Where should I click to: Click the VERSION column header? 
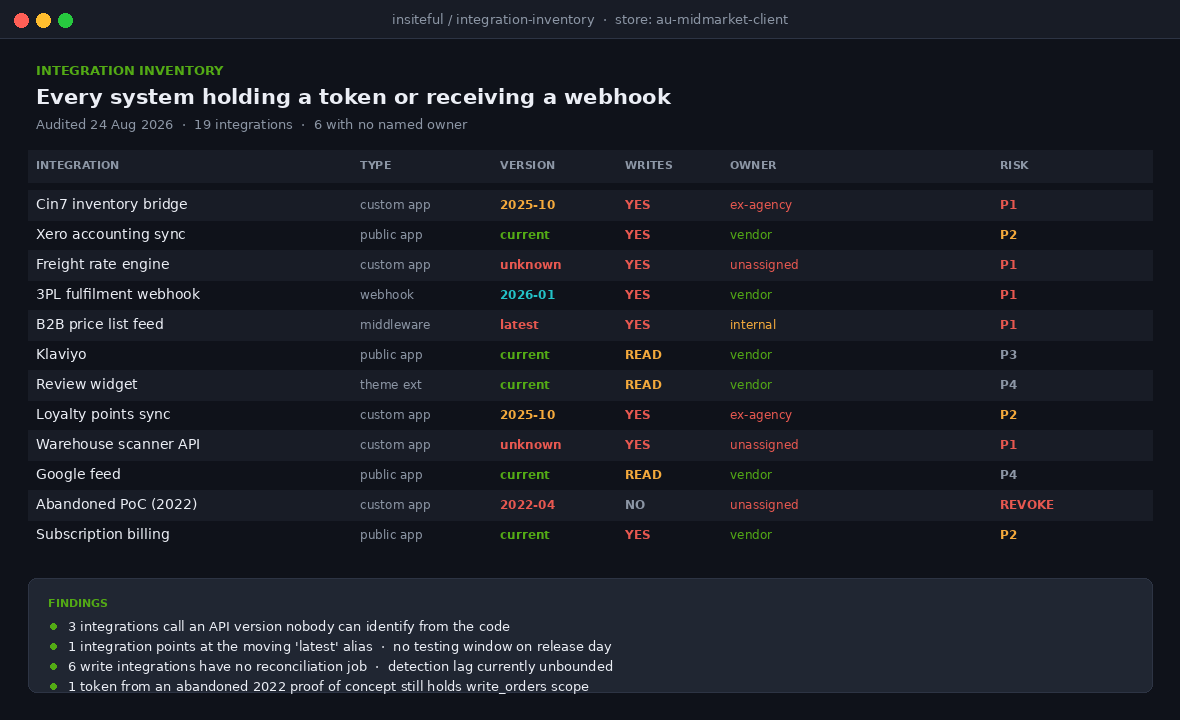point(528,166)
